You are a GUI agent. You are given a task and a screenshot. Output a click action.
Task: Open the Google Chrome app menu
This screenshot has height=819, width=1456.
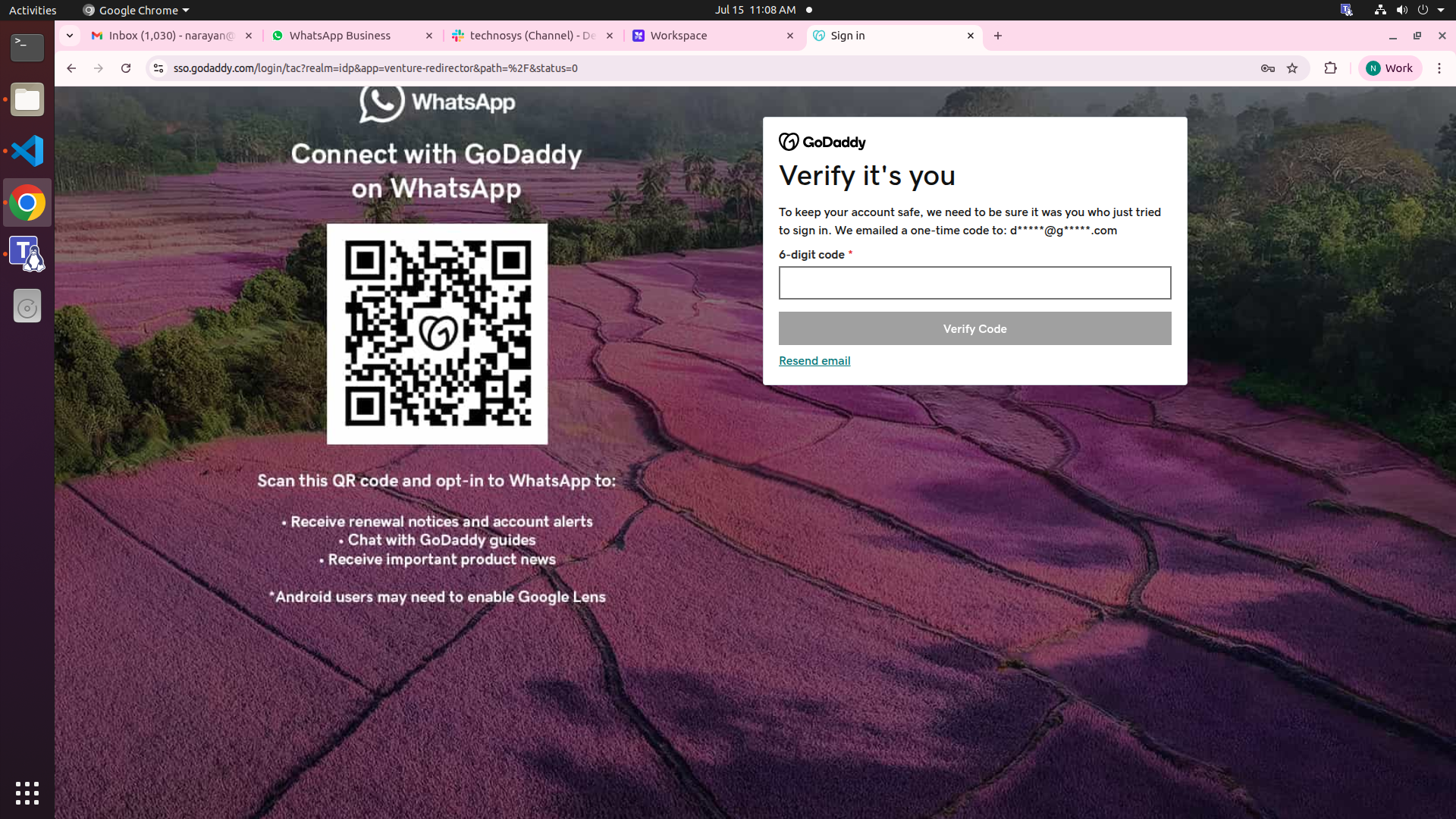[x=136, y=10]
